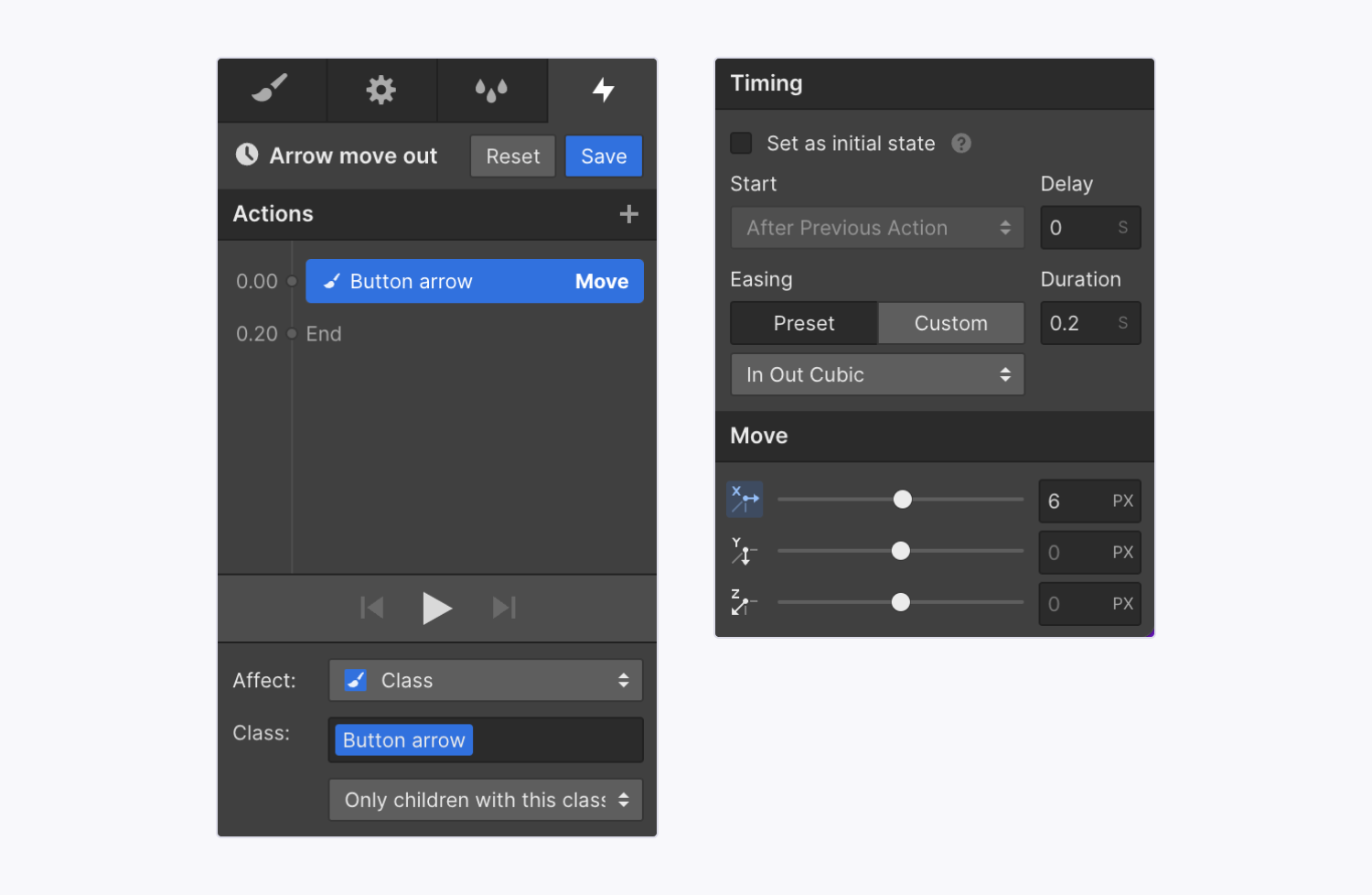Image resolution: width=1372 pixels, height=895 pixels.
Task: Select the Preset easing option
Action: click(804, 323)
